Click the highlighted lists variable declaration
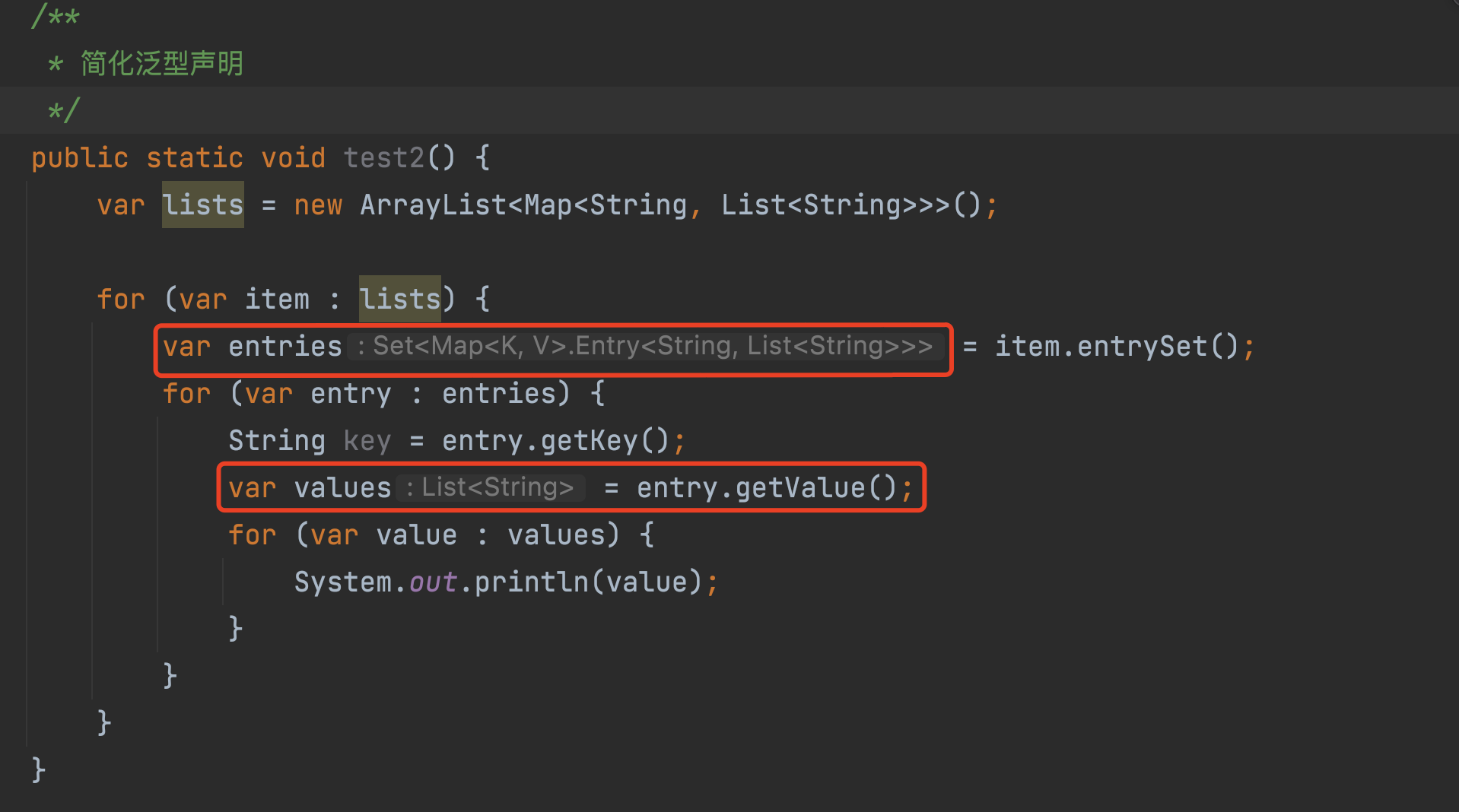1459x812 pixels. tap(203, 205)
